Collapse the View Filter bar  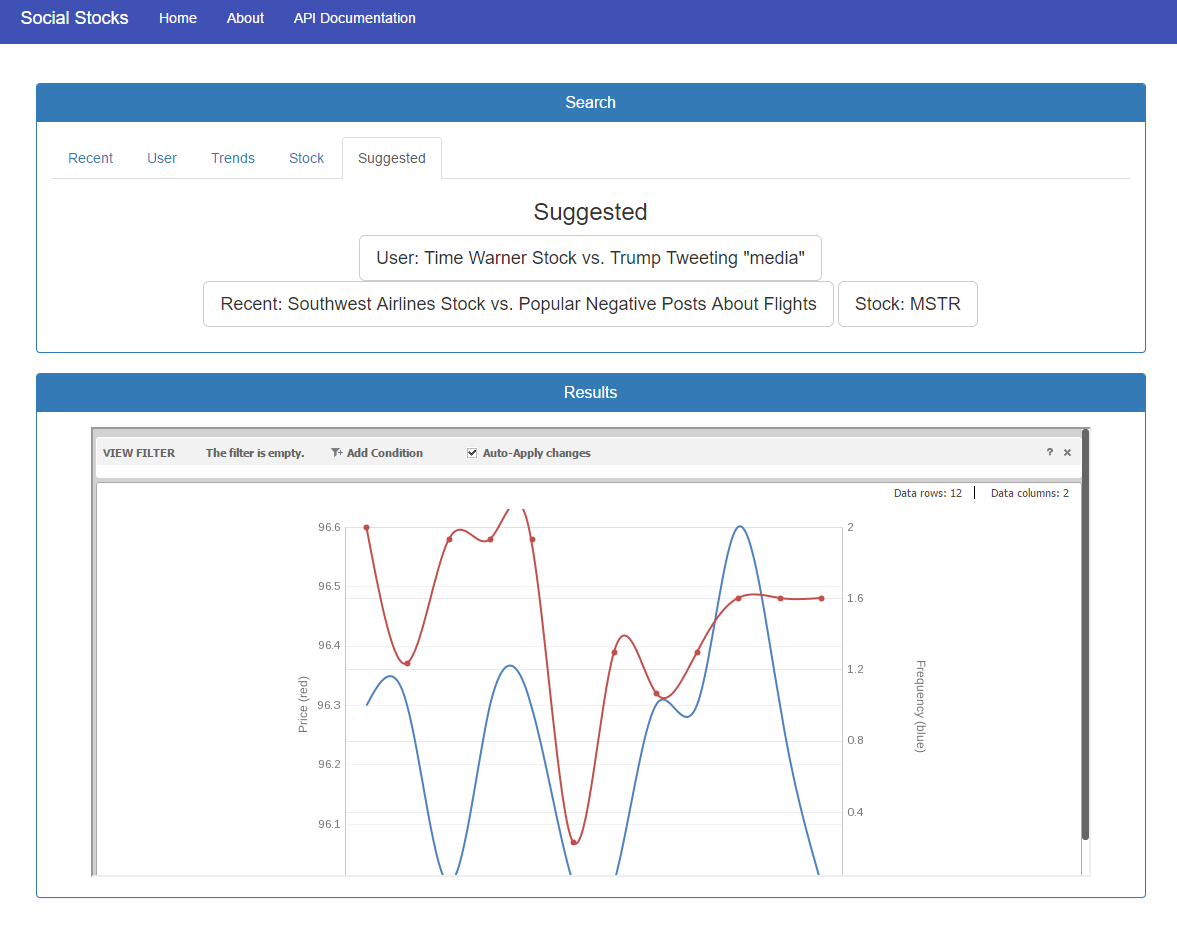pyautogui.click(x=139, y=452)
